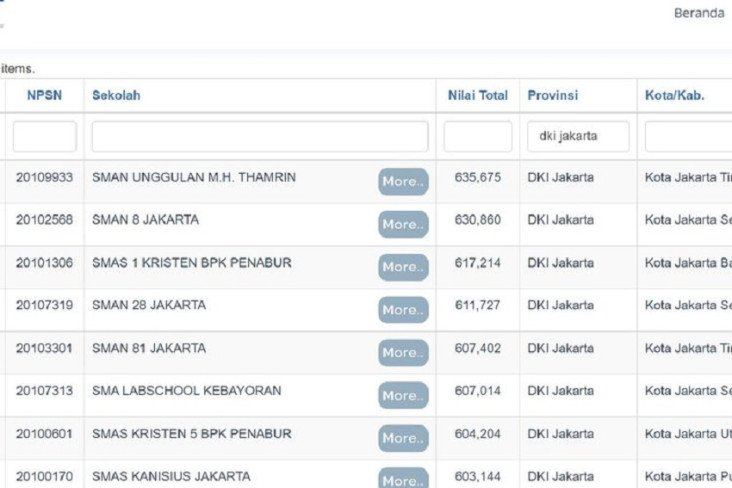
Task: Select NPSN 20102568 cell
Action: (x=44, y=220)
